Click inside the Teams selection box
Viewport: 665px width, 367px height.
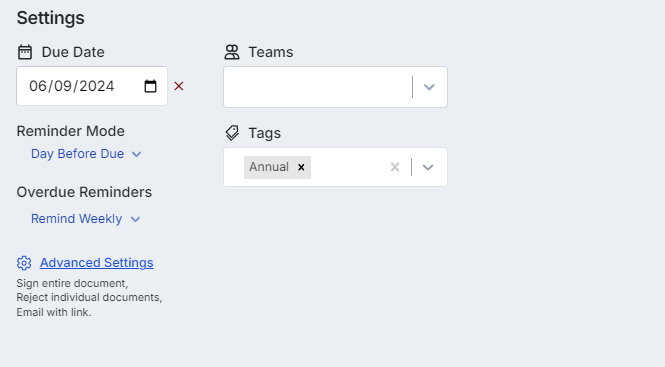click(x=318, y=87)
